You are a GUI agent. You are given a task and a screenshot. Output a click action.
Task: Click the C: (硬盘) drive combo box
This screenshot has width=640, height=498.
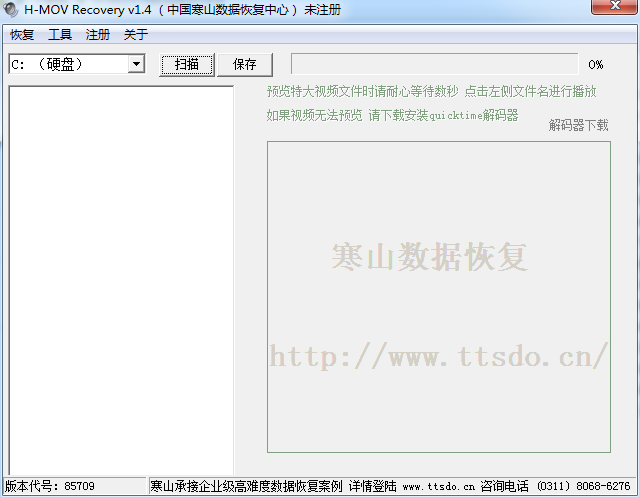coord(68,64)
